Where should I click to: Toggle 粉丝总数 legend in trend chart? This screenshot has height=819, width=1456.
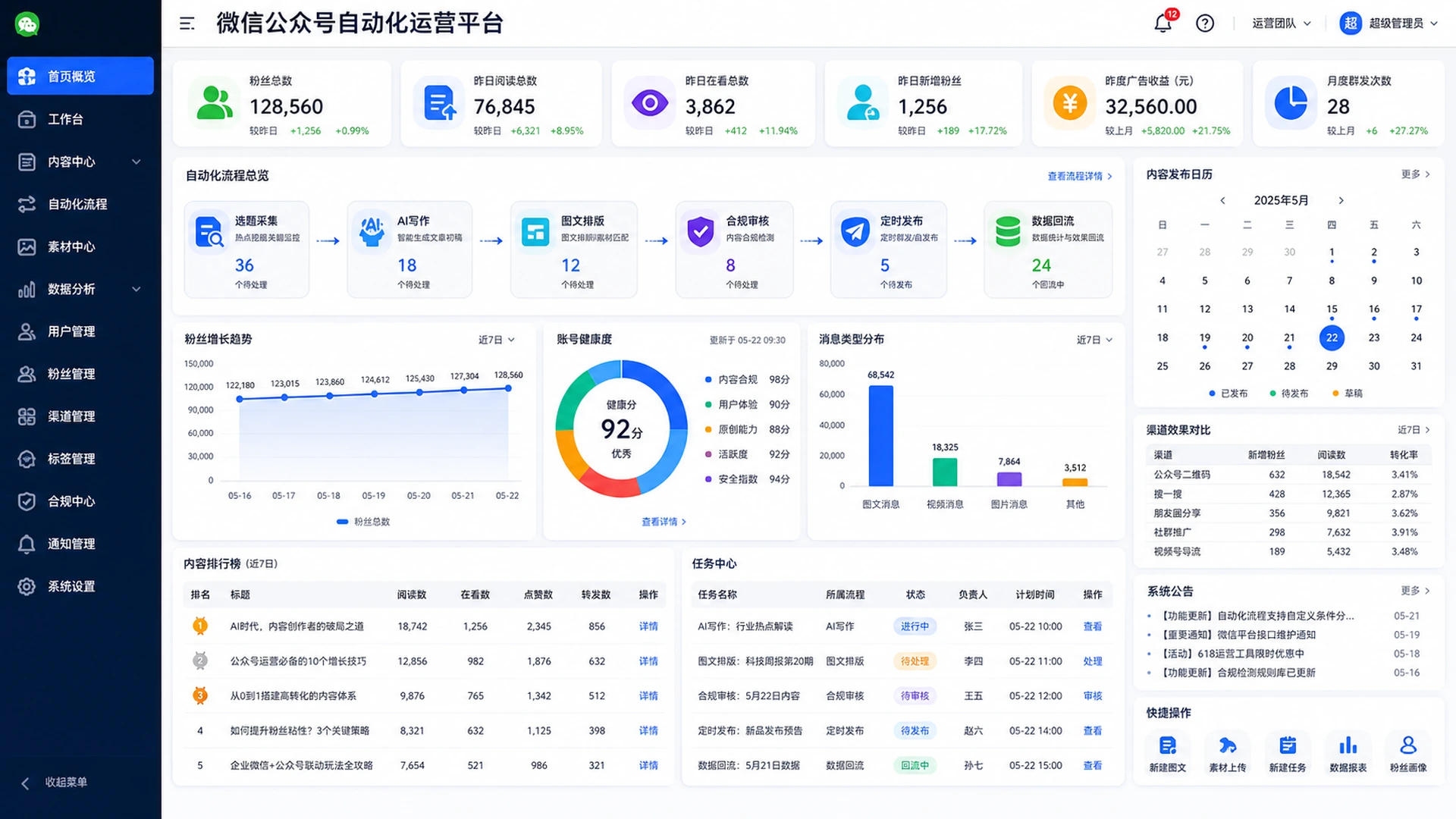(x=363, y=522)
